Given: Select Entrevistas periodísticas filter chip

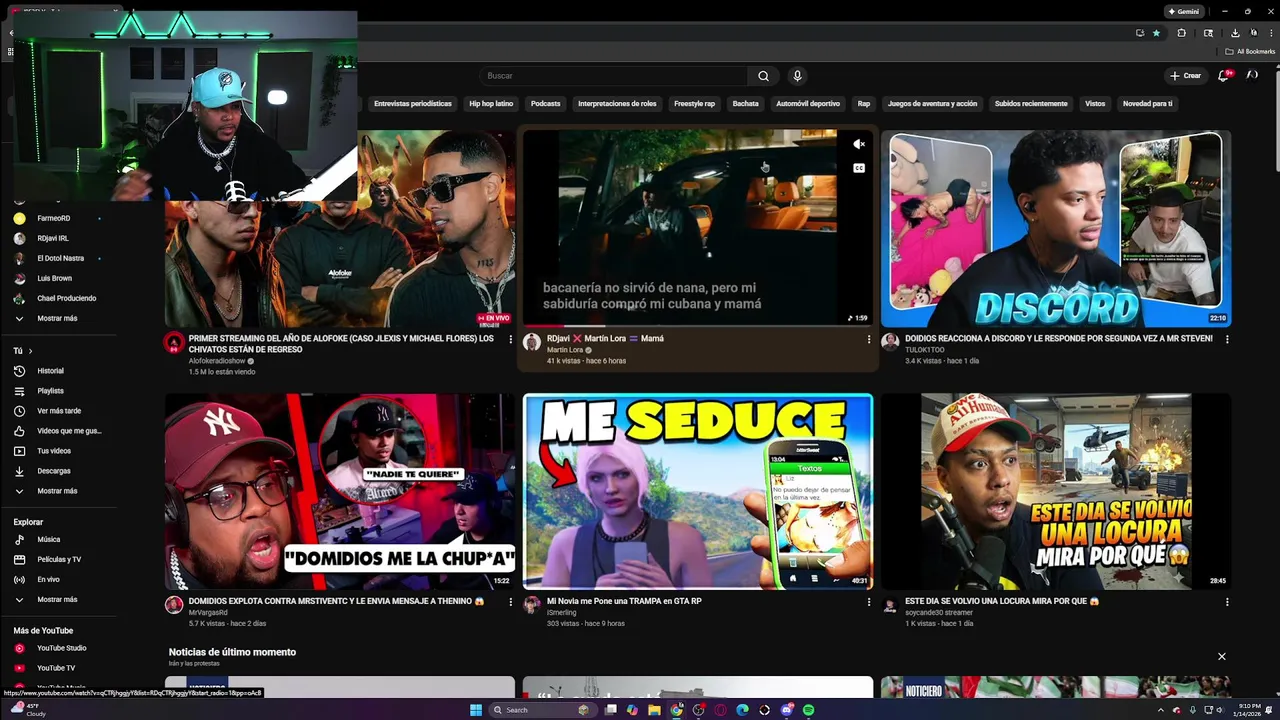Looking at the screenshot, I should pos(413,104).
